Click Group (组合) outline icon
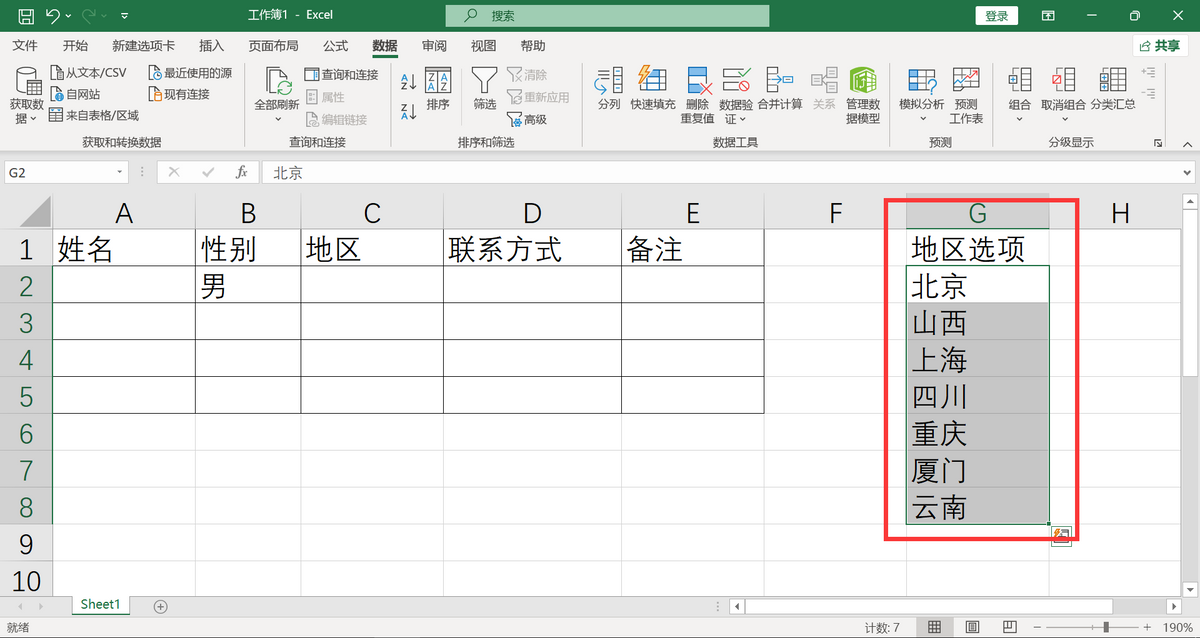This screenshot has width=1200, height=638. (x=1020, y=81)
